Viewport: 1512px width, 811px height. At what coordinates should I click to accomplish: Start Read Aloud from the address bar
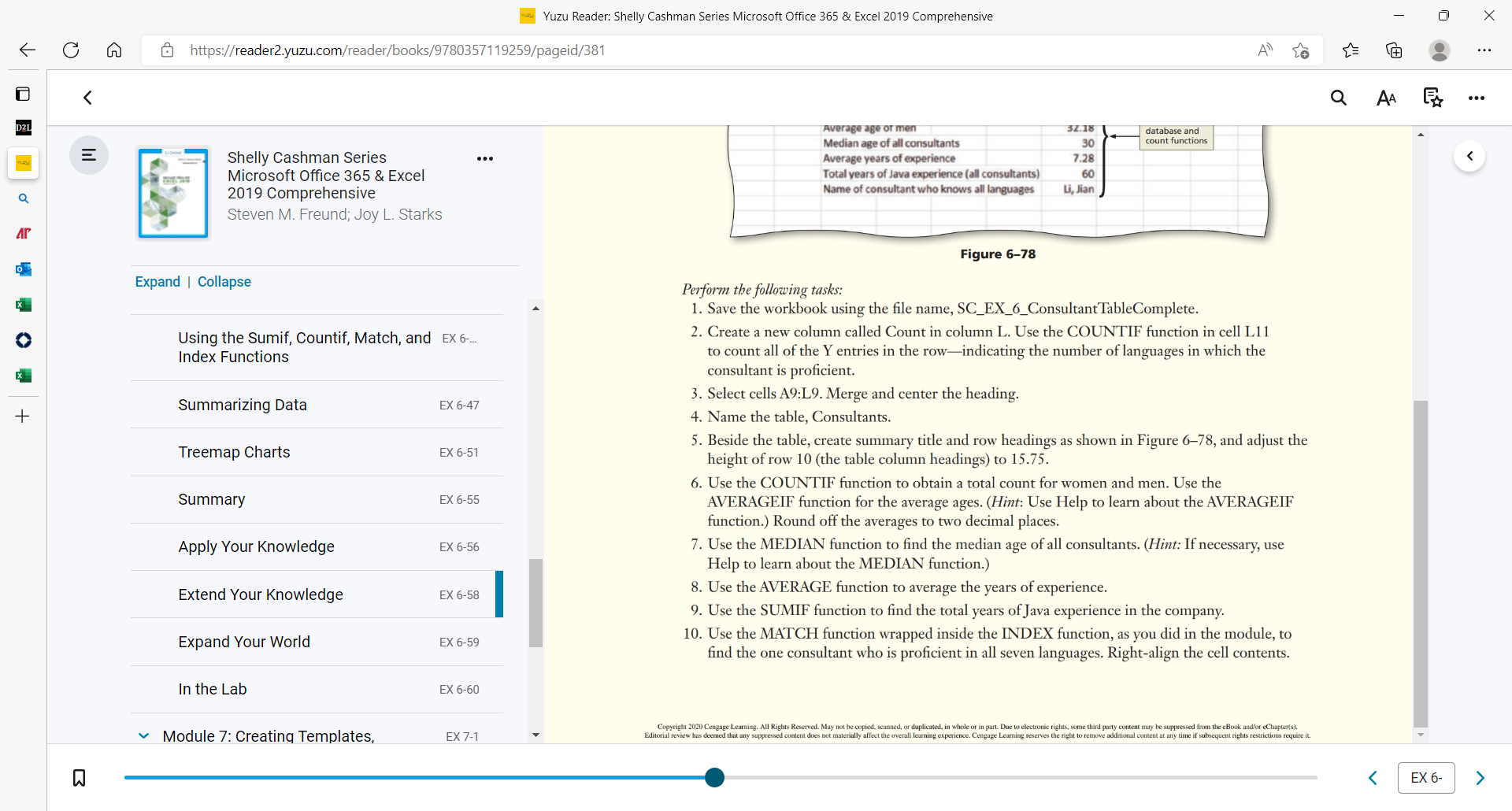click(1265, 50)
